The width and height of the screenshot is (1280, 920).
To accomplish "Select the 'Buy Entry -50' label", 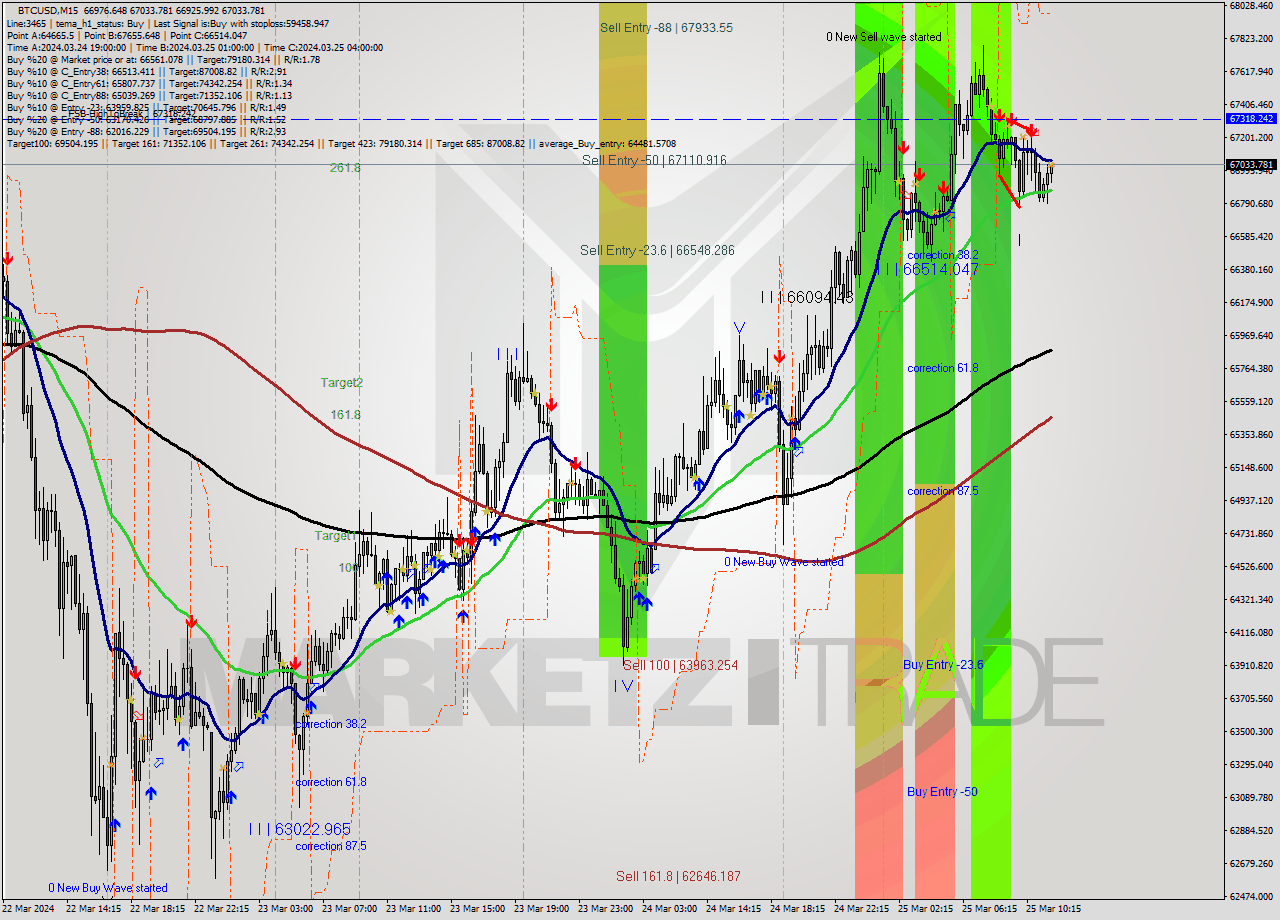I will point(942,792).
